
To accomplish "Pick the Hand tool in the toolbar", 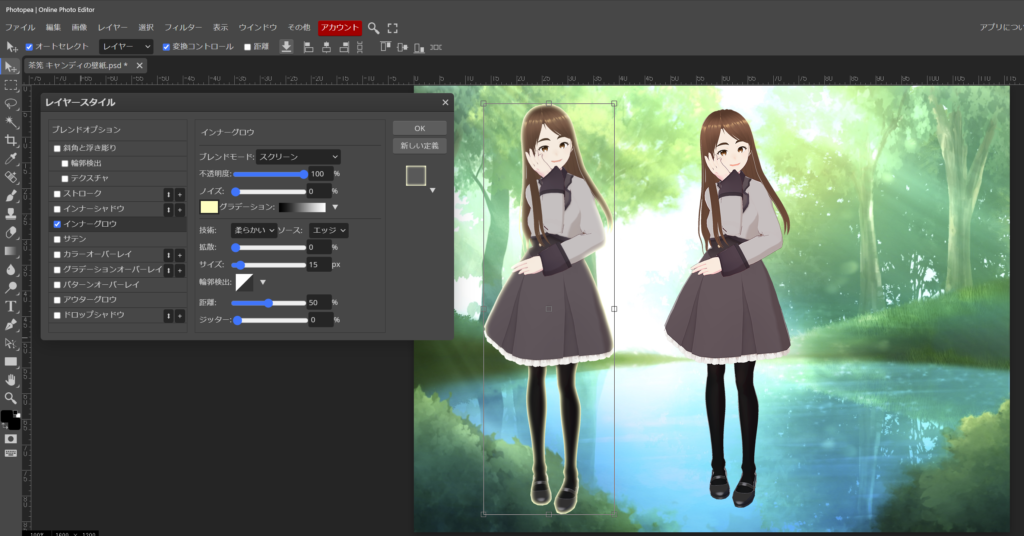I will 11,380.
